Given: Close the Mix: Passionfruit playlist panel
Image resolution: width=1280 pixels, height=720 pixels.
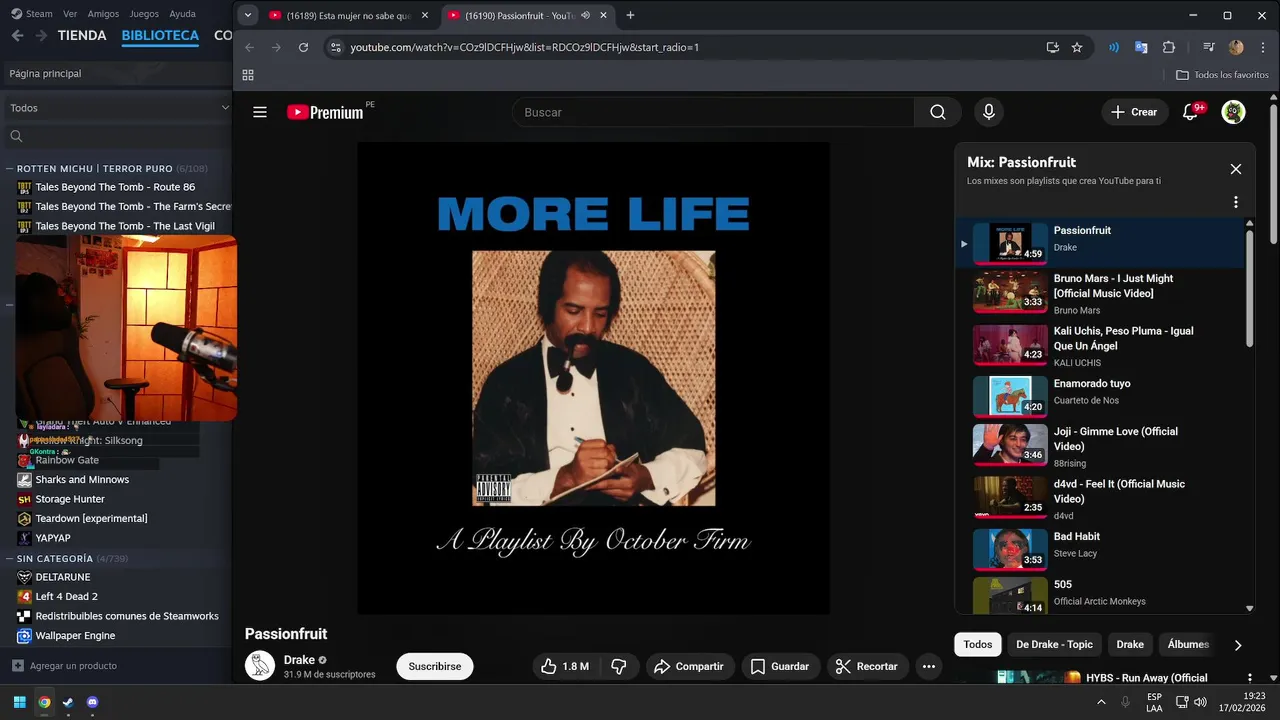Looking at the screenshot, I should [x=1236, y=169].
